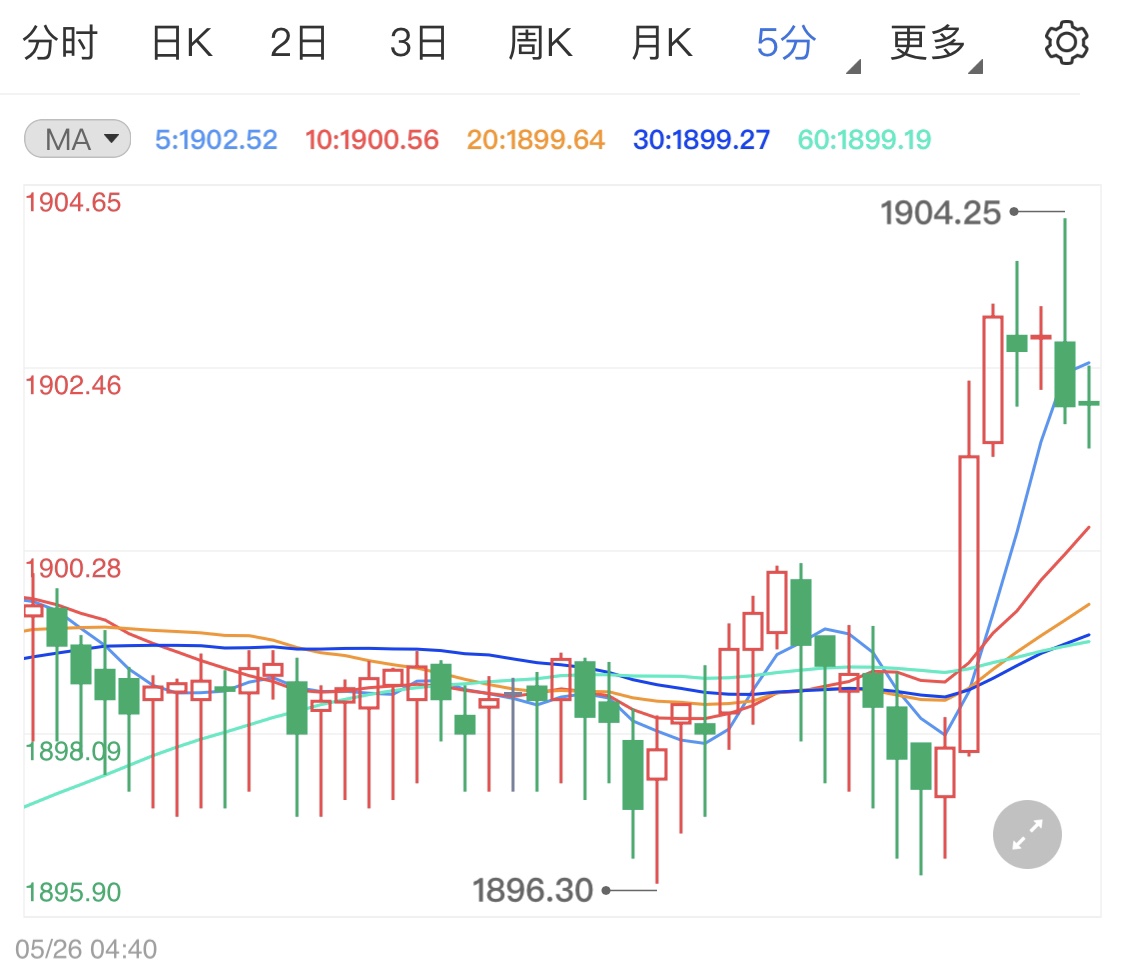Click the MA60 value 60:1899.19

[864, 139]
